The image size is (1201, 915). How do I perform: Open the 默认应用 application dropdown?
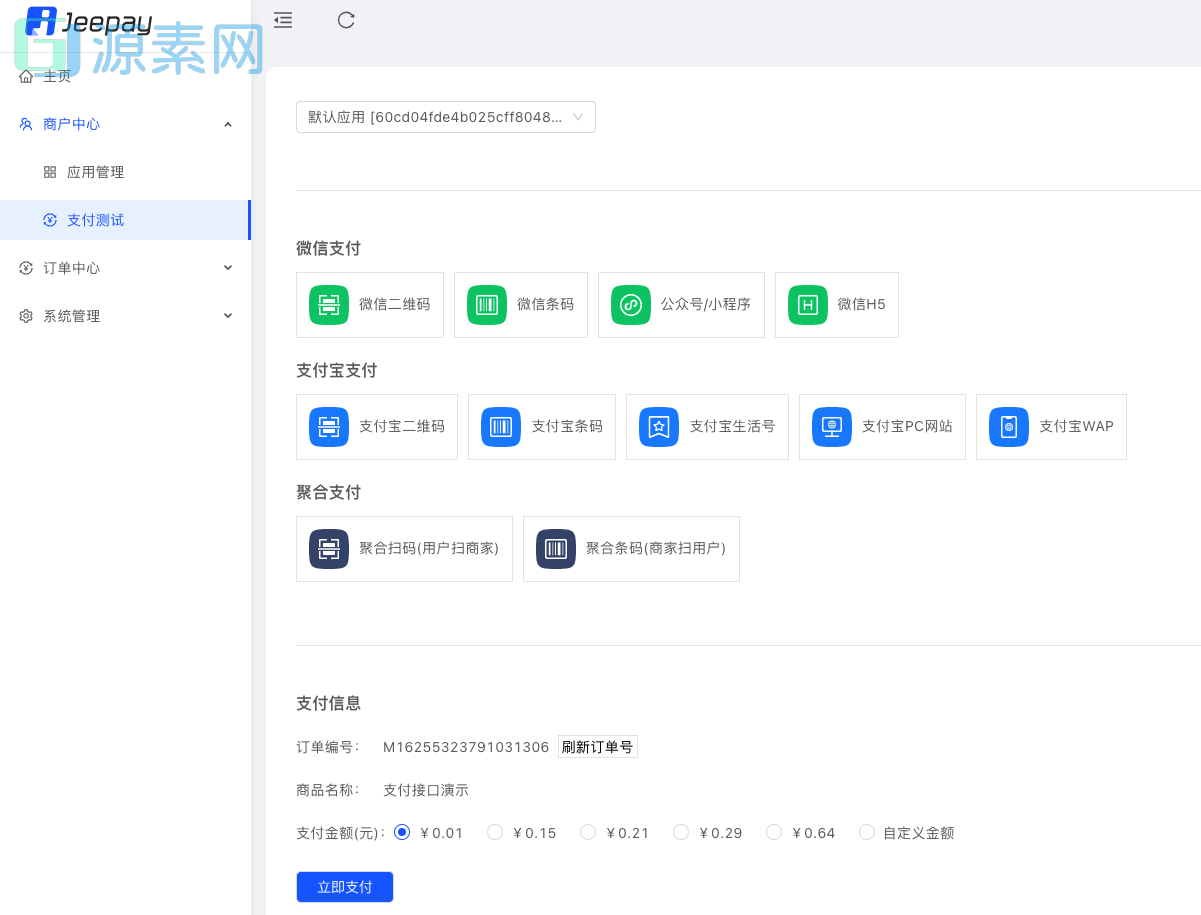click(x=445, y=117)
